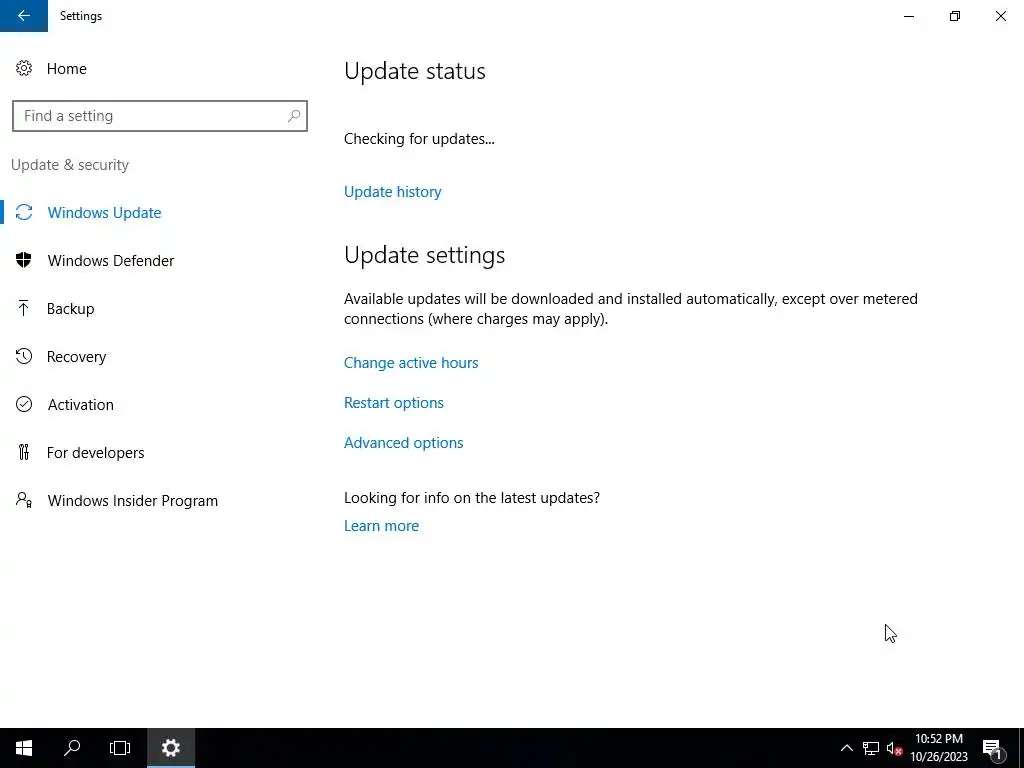The width and height of the screenshot is (1024, 768).
Task: Click the Settings gear on the taskbar
Action: [170, 748]
